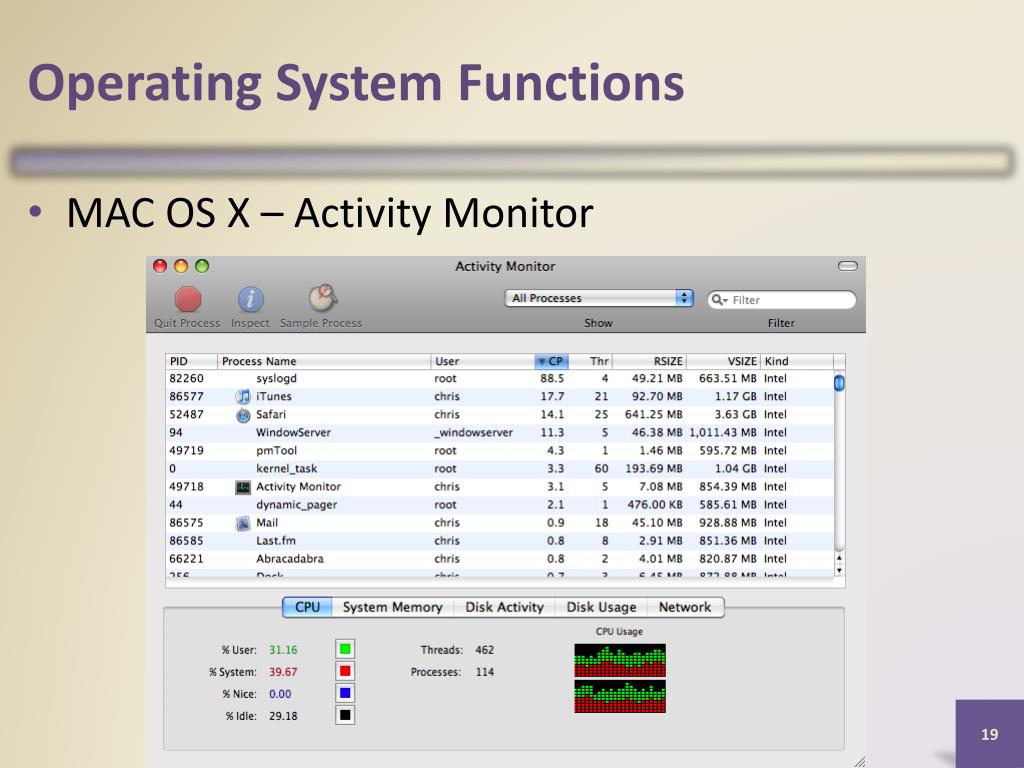Switch to the Disk Activity tab
Image resolution: width=1024 pixels, height=768 pixels.
point(504,607)
